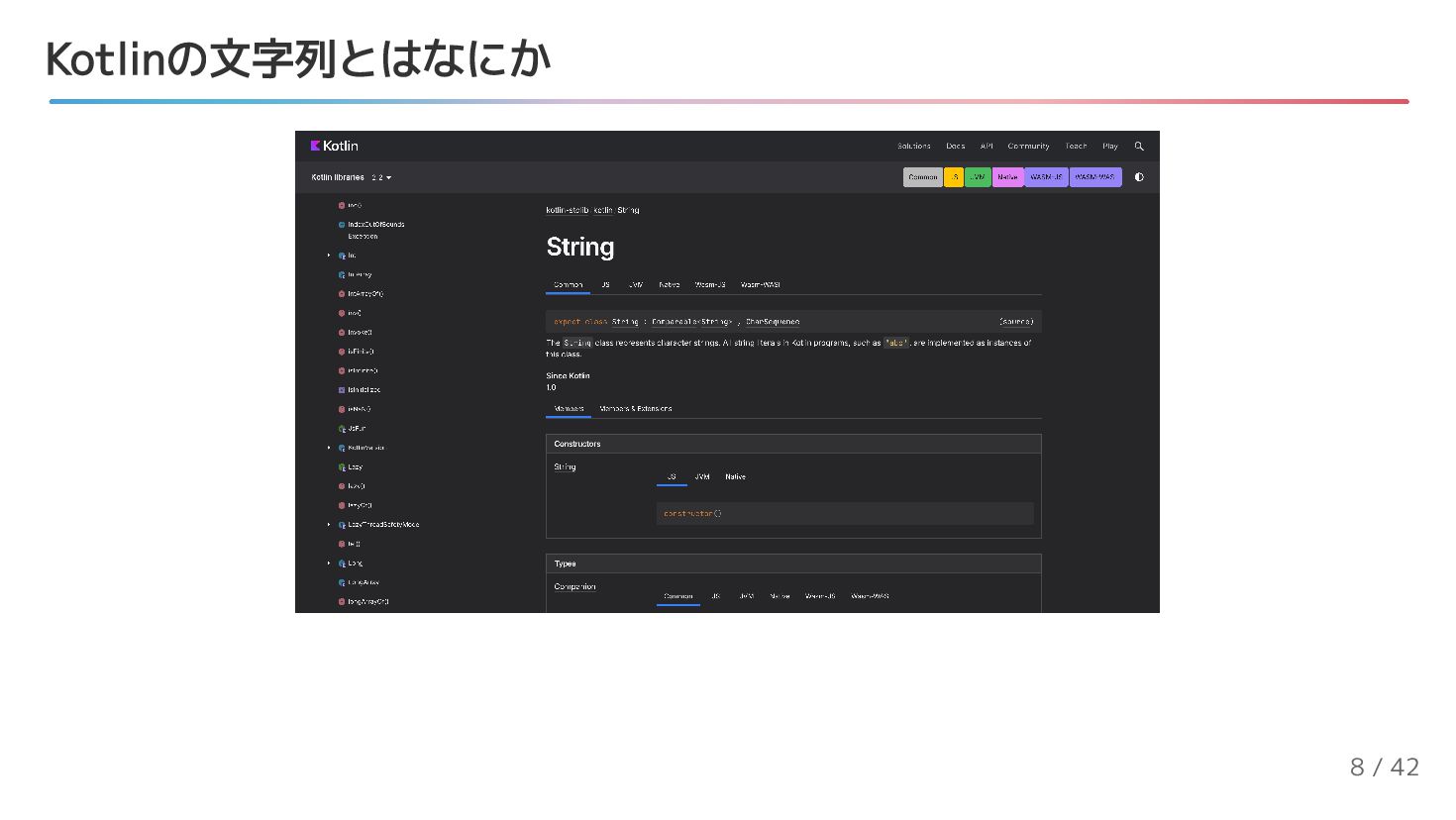This screenshot has height=820, width=1456.
Task: Open the Comparable link in class signature
Action: click(673, 322)
